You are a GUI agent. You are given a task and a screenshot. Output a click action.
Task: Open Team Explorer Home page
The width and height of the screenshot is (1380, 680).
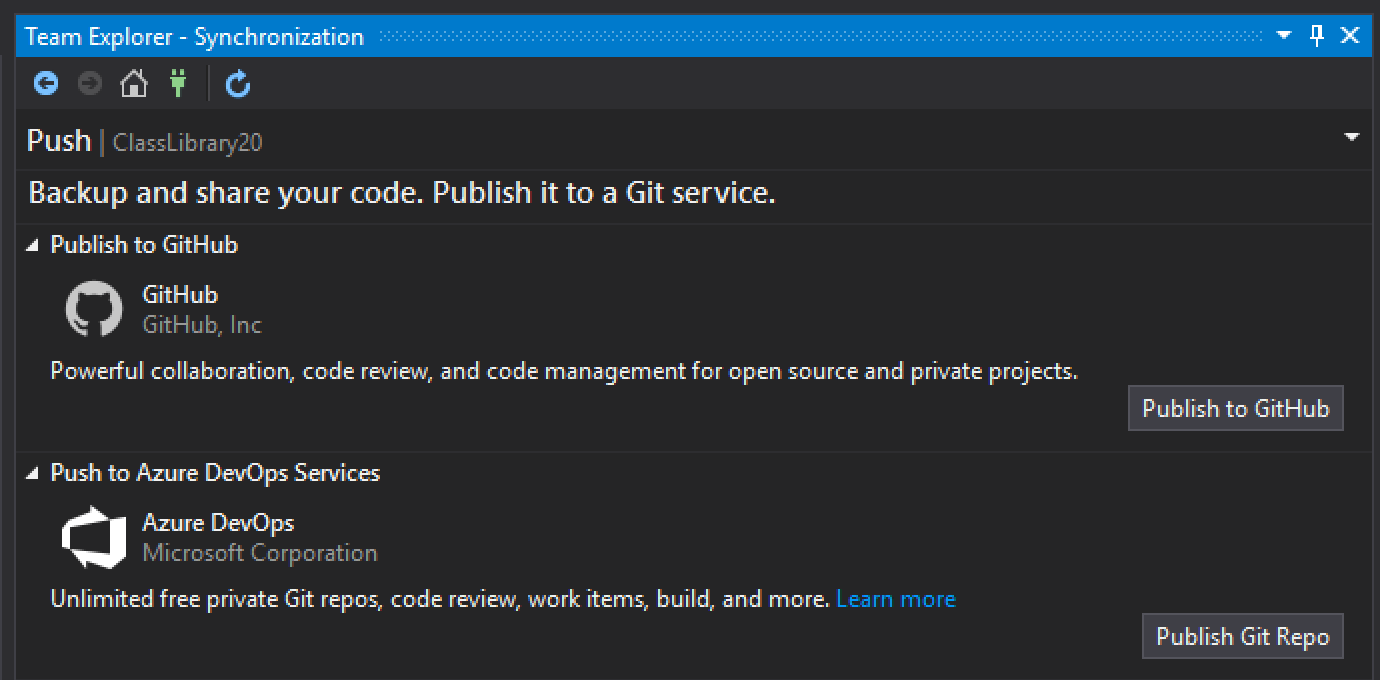coord(134,83)
